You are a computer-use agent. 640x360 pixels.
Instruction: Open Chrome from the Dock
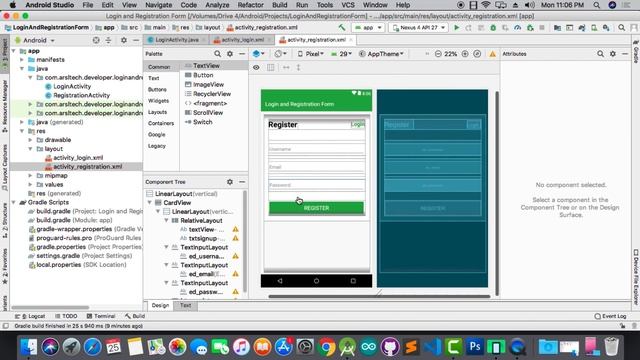[327, 347]
